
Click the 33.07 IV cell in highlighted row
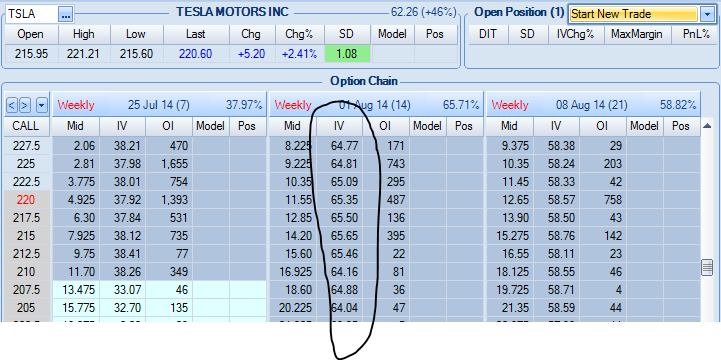tap(122, 289)
